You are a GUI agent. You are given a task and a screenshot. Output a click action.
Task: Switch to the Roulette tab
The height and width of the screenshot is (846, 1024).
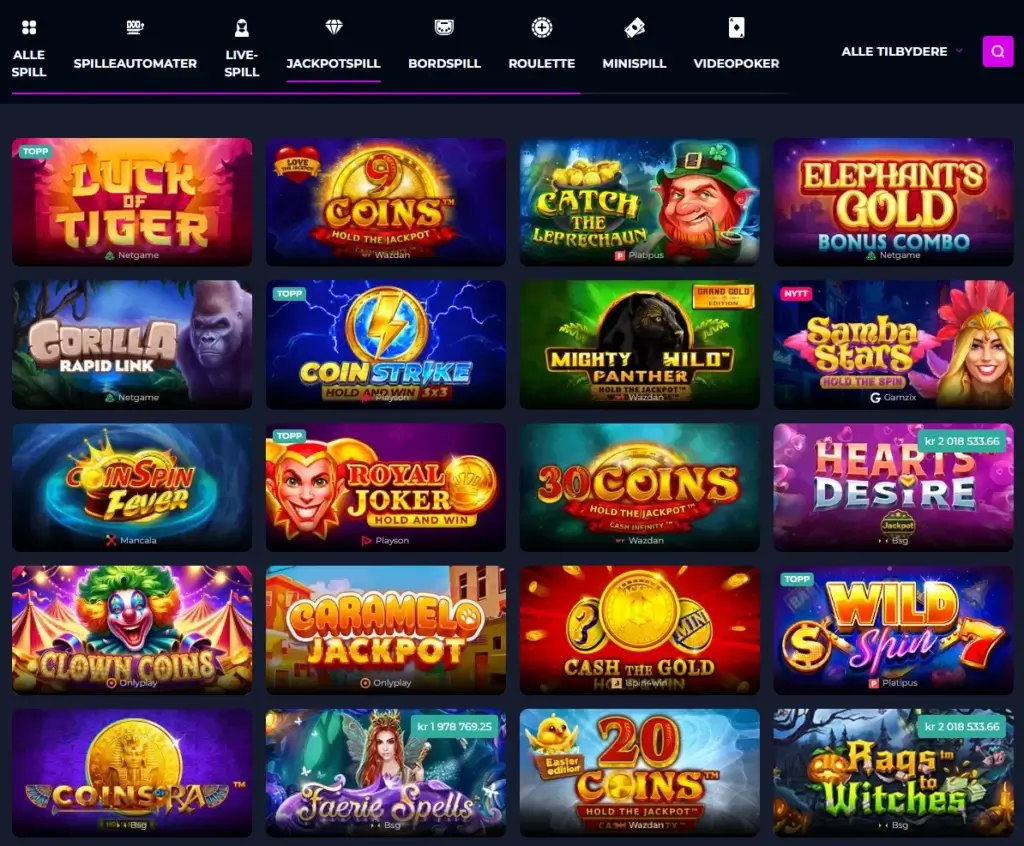coord(541,63)
